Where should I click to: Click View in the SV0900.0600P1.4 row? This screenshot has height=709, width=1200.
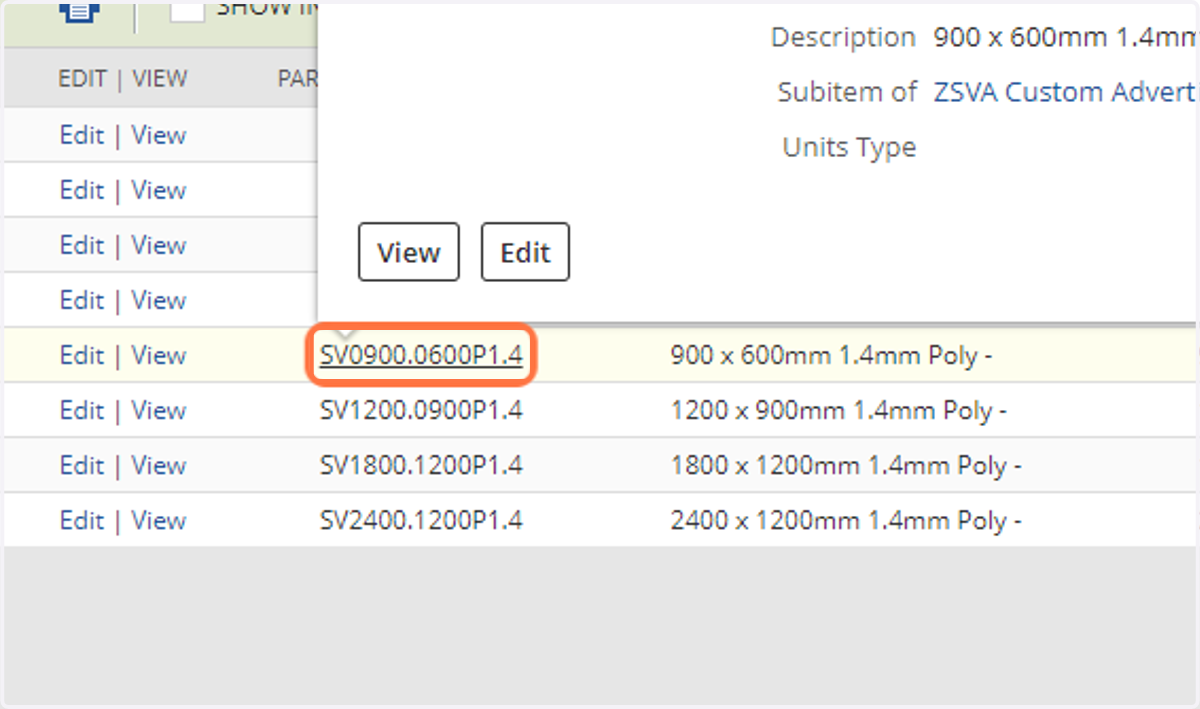click(159, 355)
